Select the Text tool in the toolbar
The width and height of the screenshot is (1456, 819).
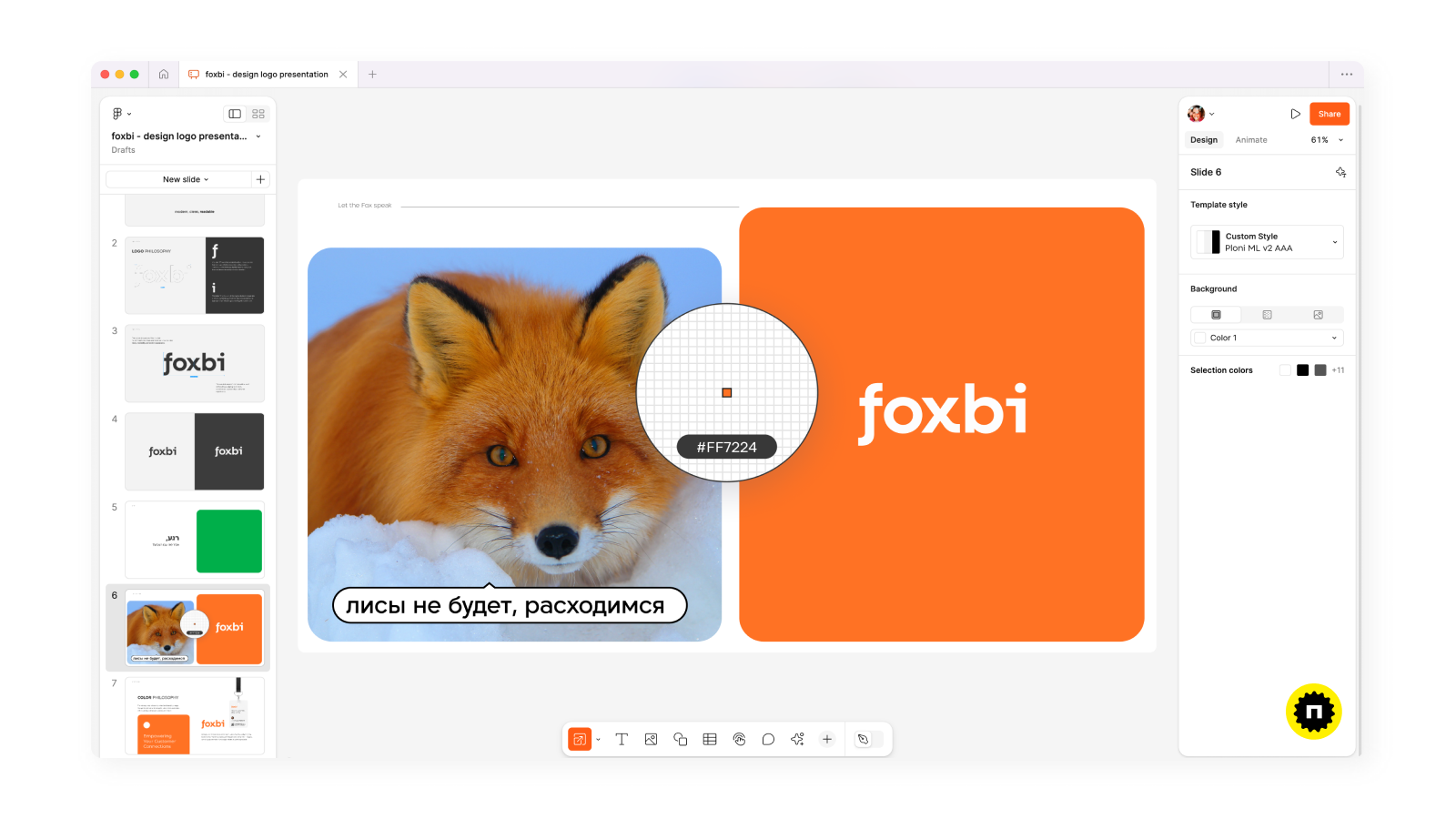[622, 739]
